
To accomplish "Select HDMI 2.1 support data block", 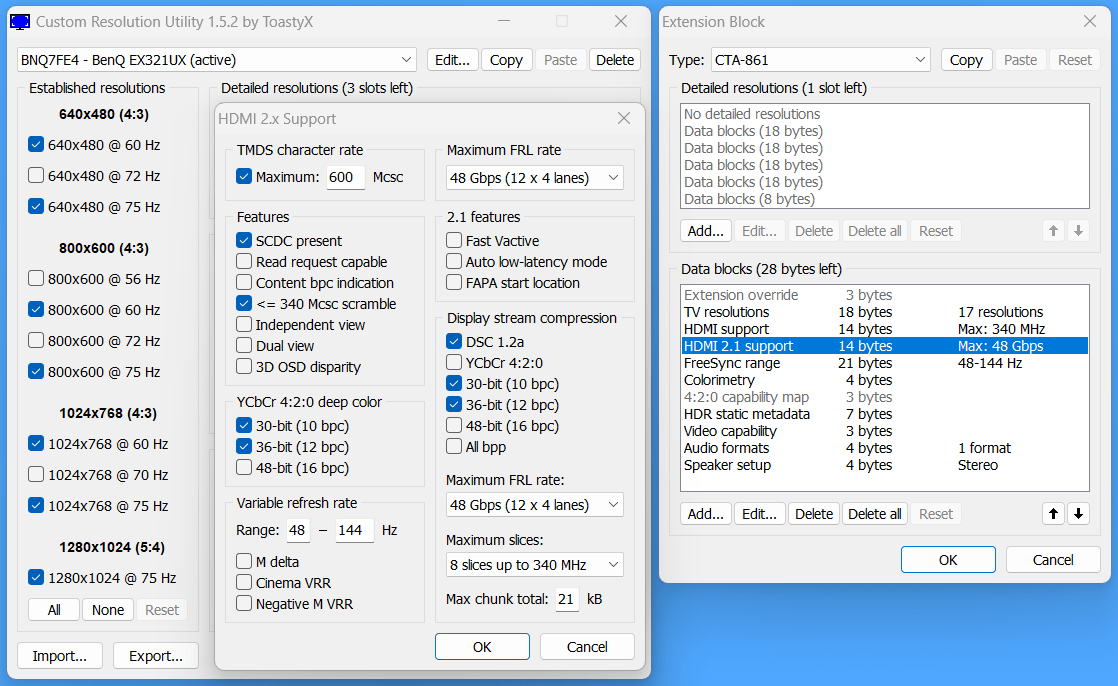I will (885, 346).
